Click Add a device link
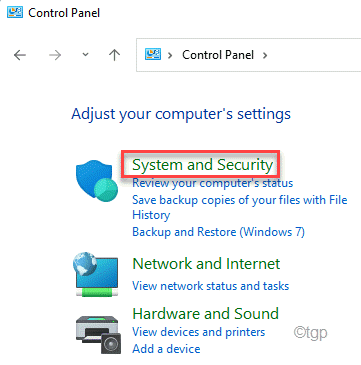This screenshot has width=361, height=365. 166,349
